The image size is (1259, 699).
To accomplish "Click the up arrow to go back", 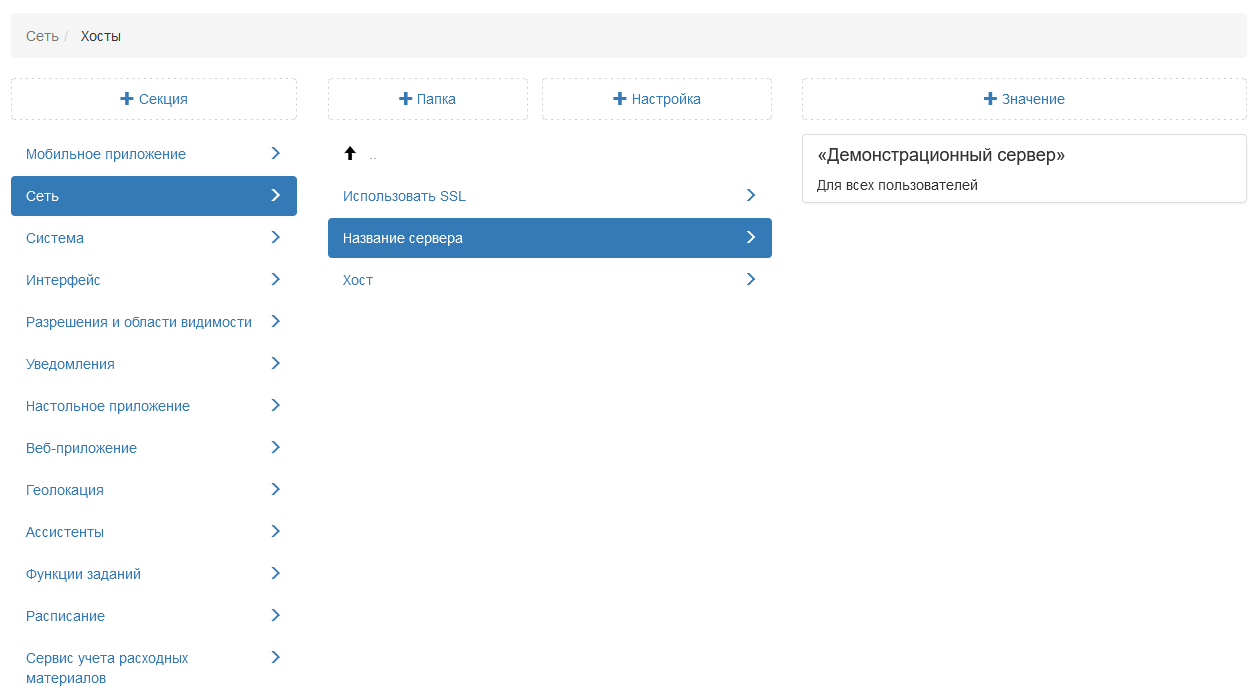I will [350, 154].
